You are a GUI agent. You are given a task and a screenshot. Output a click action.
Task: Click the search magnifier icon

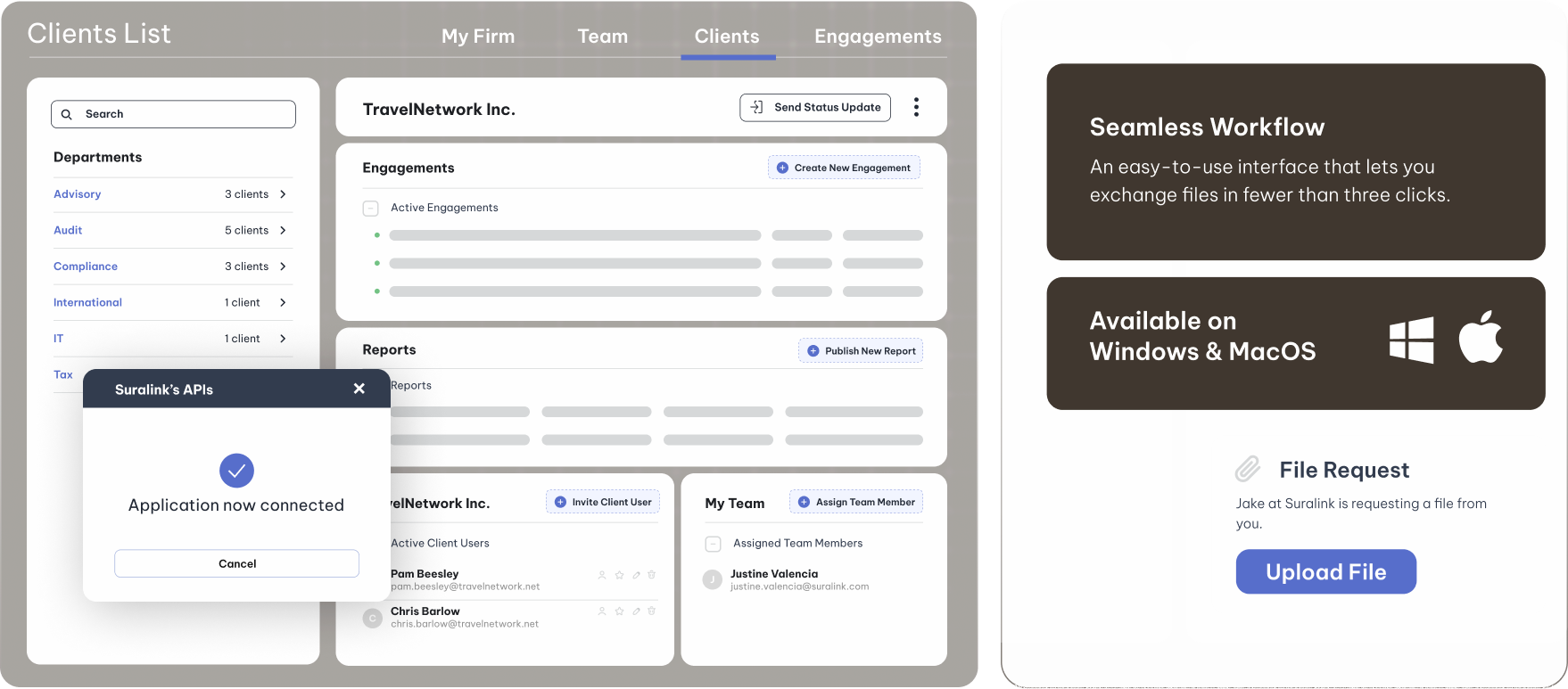pos(66,114)
